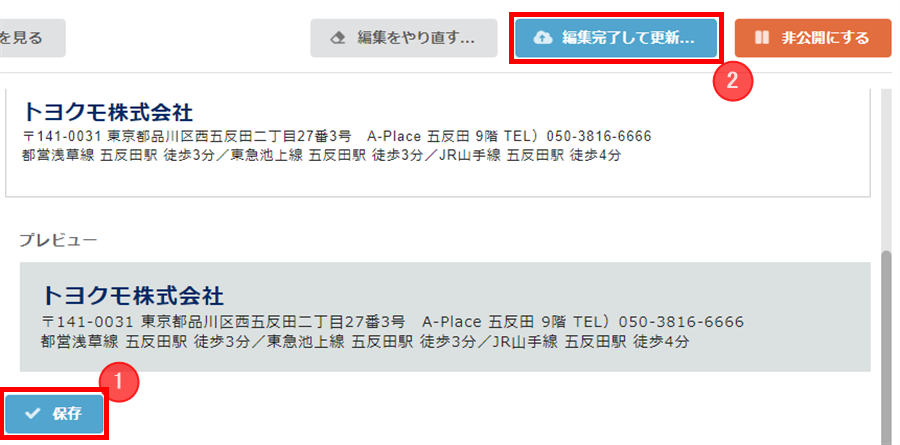Screen dimensions: 900x445
Task: Click the scrollbar track above the thumb
Action: tap(887, 169)
